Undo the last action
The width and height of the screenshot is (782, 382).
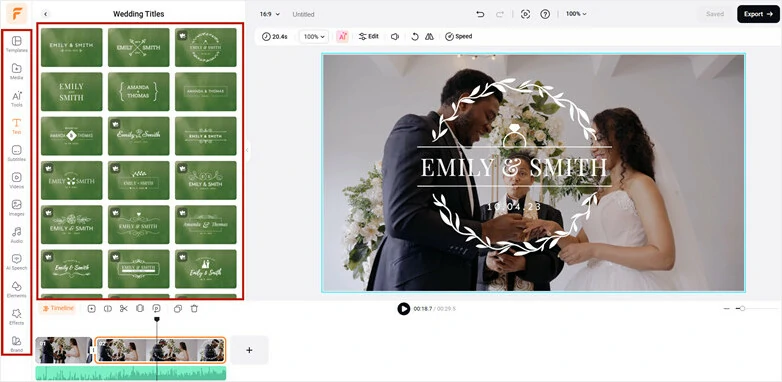pyautogui.click(x=480, y=14)
